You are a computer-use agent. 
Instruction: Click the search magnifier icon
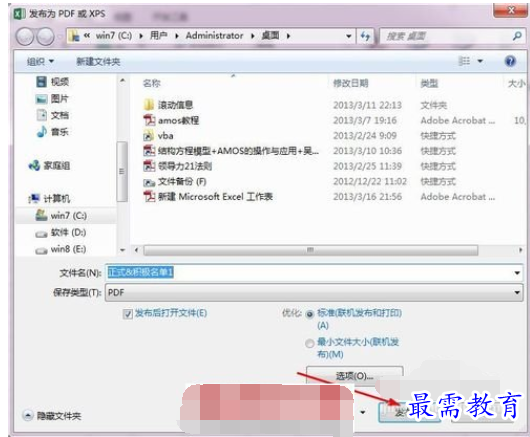517,35
